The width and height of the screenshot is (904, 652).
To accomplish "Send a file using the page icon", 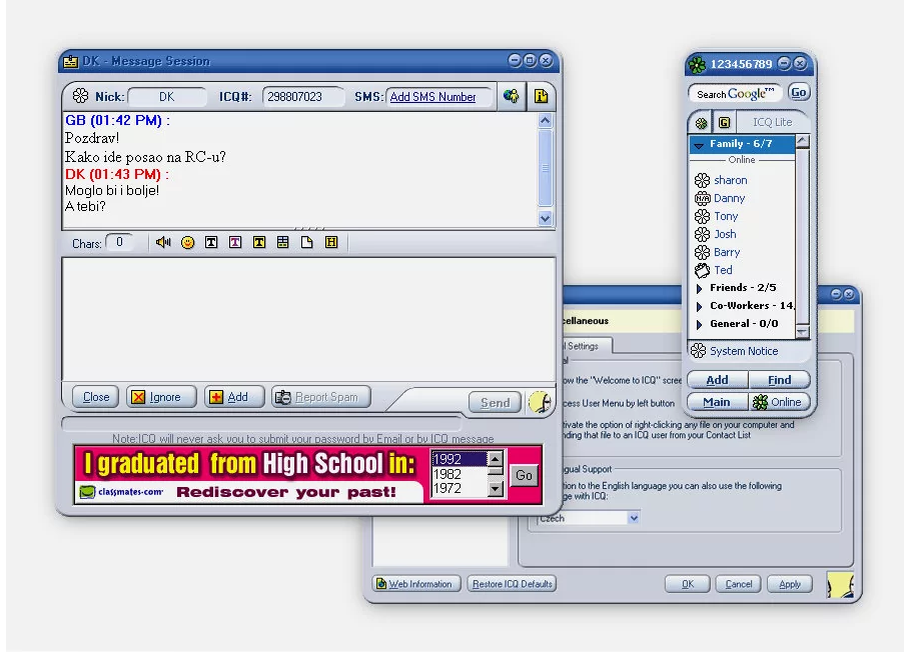I will click(x=305, y=242).
